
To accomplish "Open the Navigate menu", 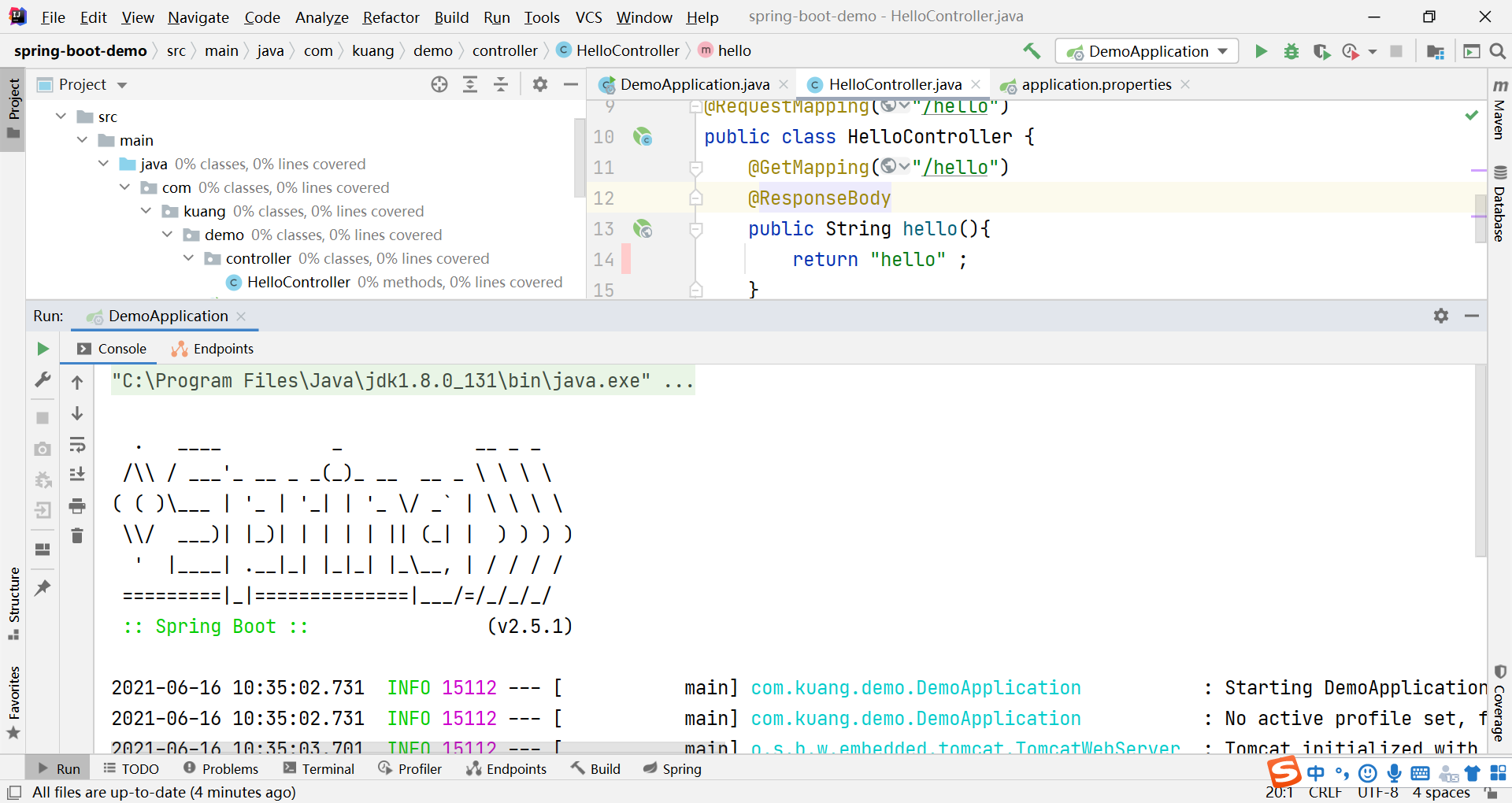I will coord(198,17).
